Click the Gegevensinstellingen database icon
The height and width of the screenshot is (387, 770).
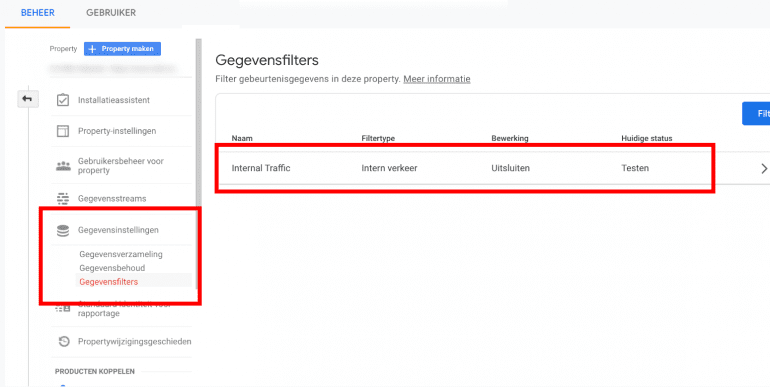tap(63, 230)
